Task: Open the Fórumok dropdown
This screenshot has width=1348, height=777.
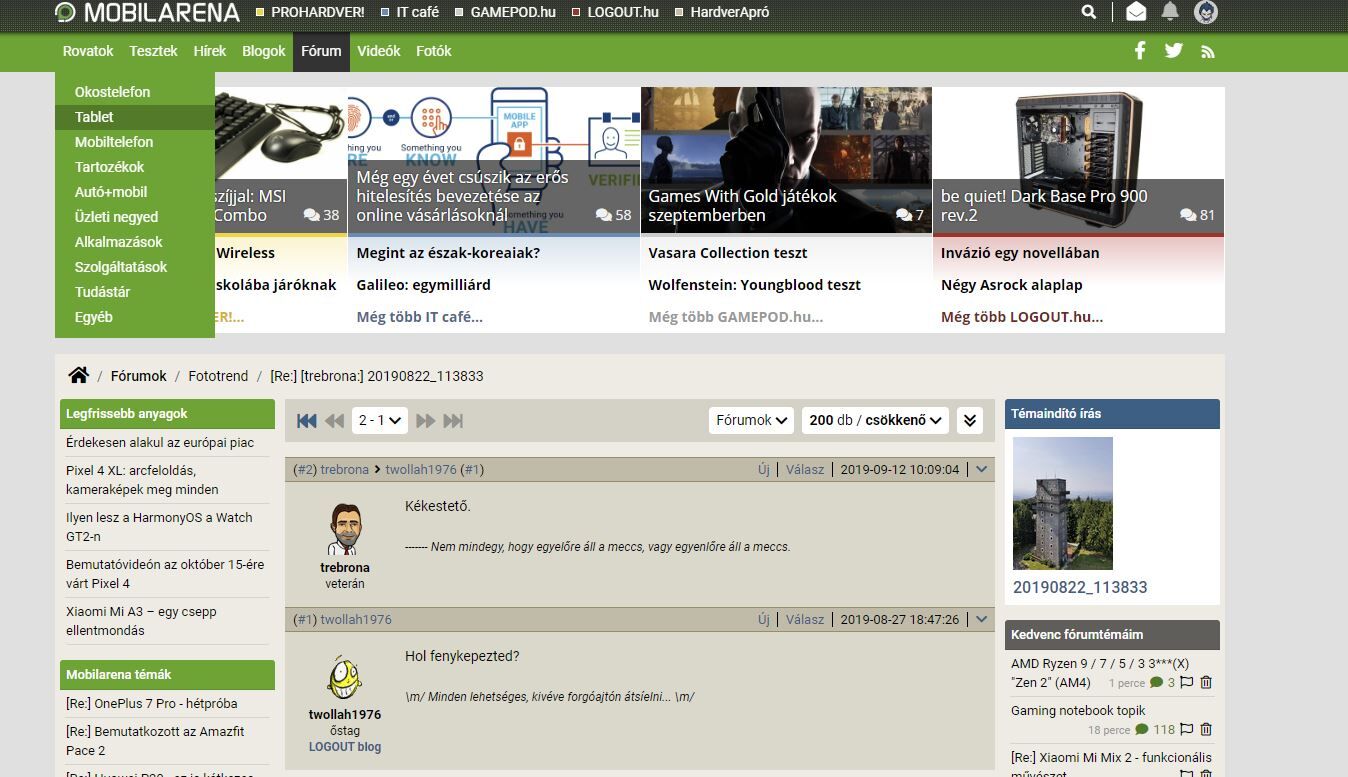Action: point(751,420)
